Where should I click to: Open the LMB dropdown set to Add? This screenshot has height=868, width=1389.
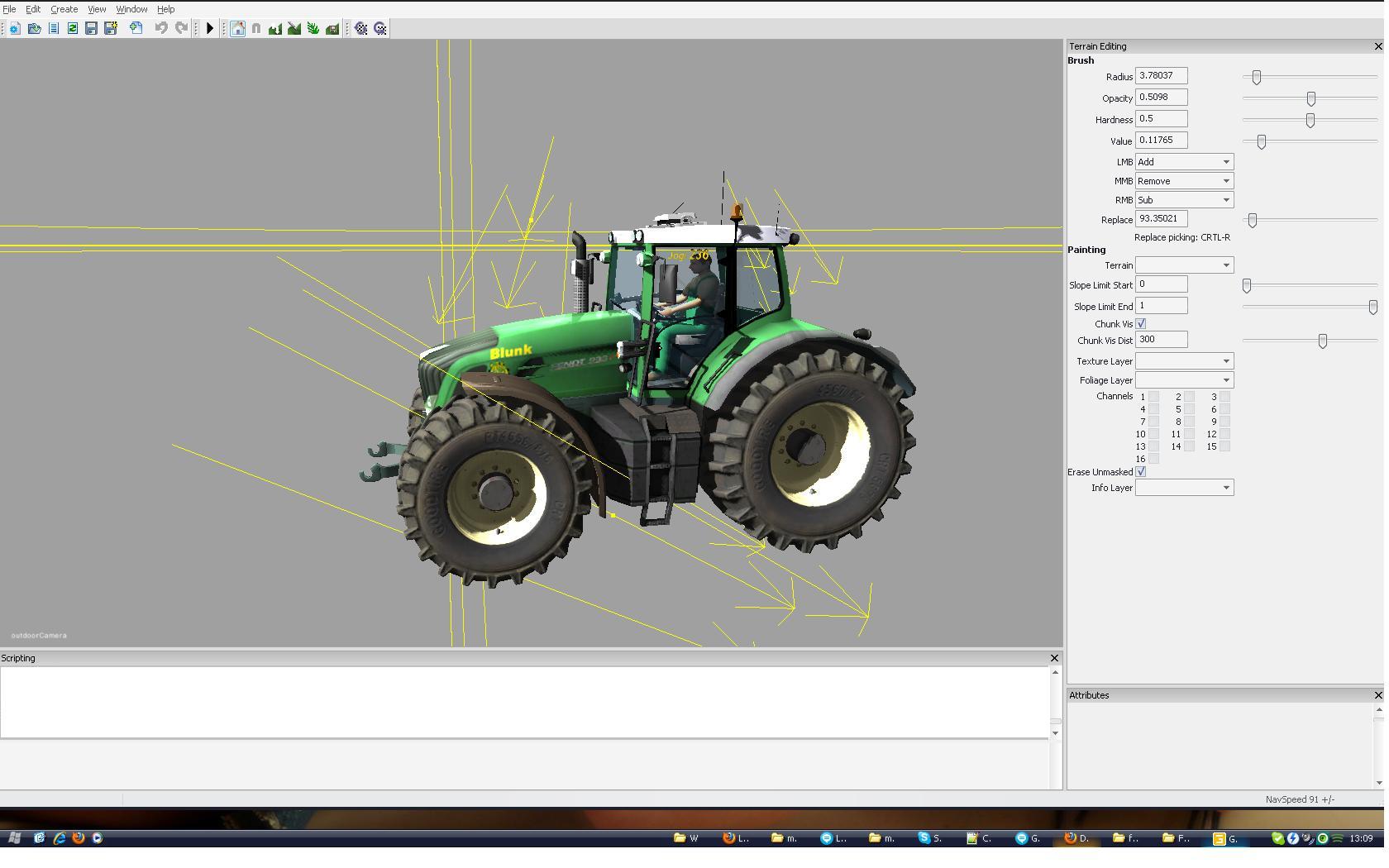pyautogui.click(x=1185, y=162)
